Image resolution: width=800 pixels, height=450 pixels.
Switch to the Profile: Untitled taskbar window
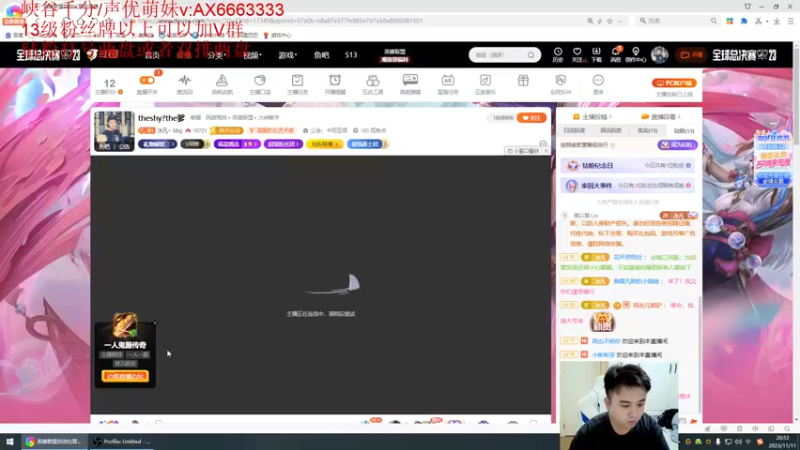coord(122,442)
